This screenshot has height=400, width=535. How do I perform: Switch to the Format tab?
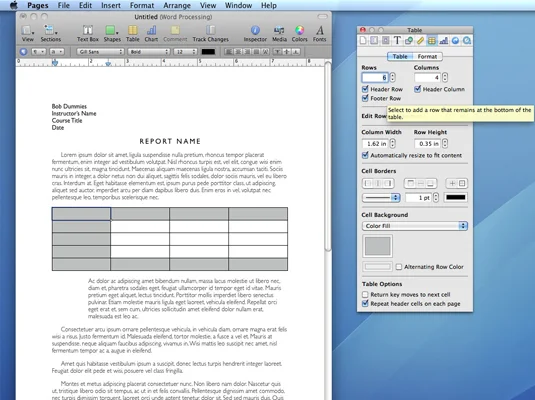(427, 56)
